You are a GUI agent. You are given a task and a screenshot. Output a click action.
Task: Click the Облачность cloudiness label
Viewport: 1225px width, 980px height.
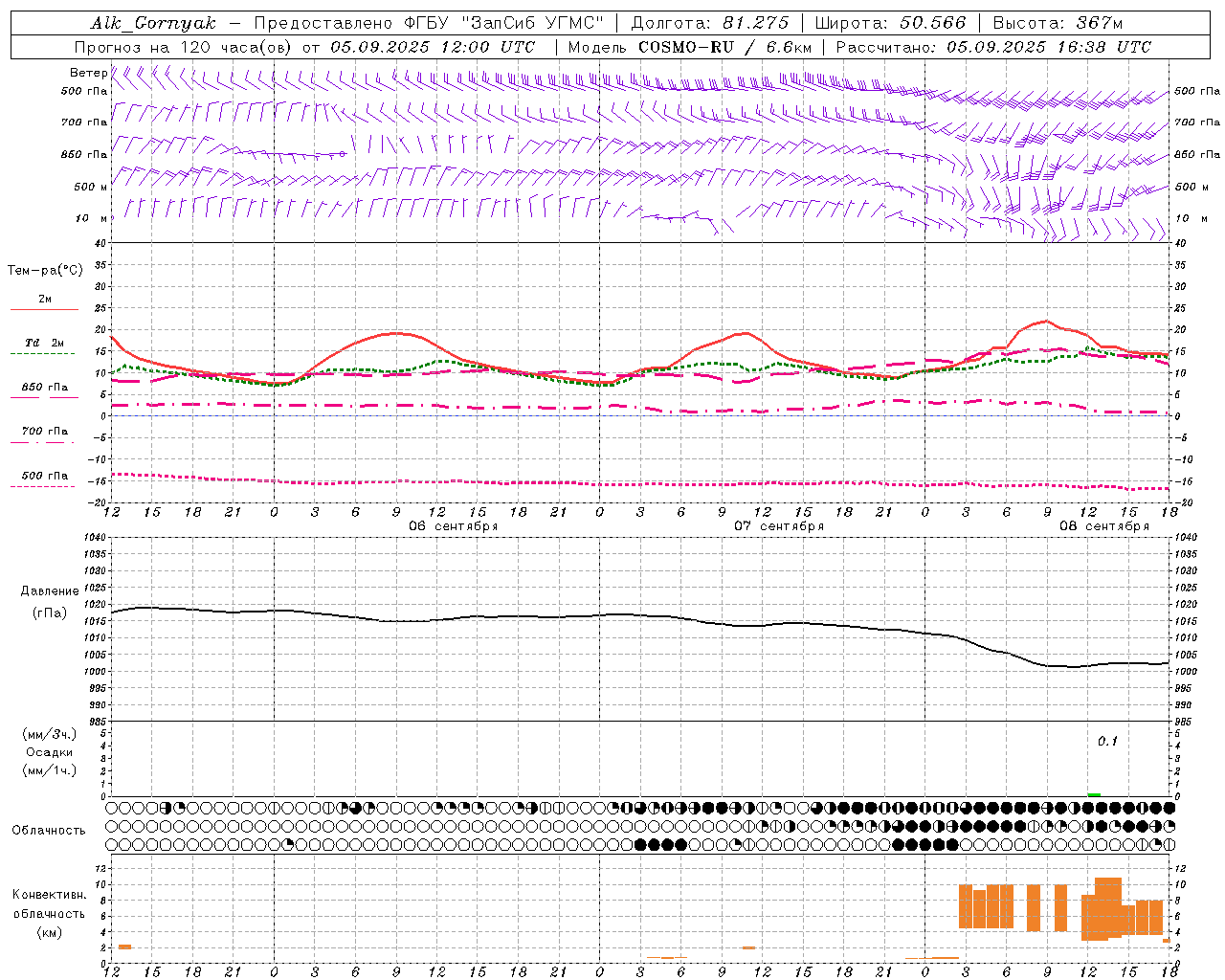coord(49,830)
